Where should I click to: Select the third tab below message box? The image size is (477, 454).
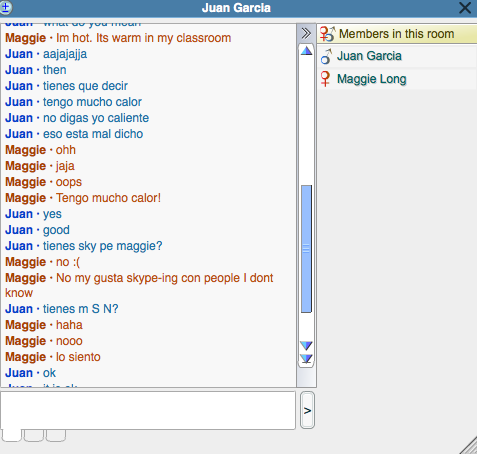tap(56, 436)
